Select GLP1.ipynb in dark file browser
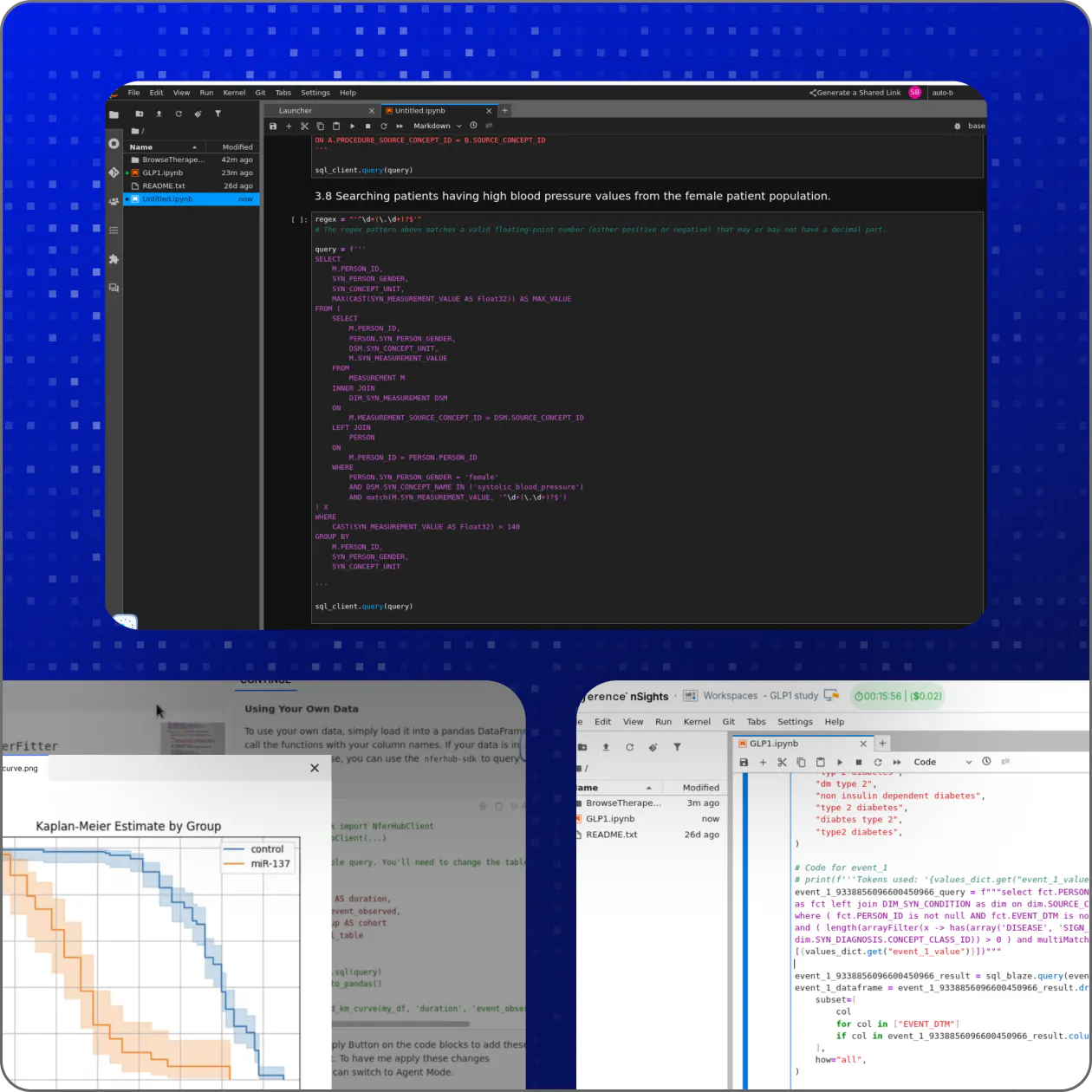This screenshot has height=1092, width=1092. coord(191,172)
